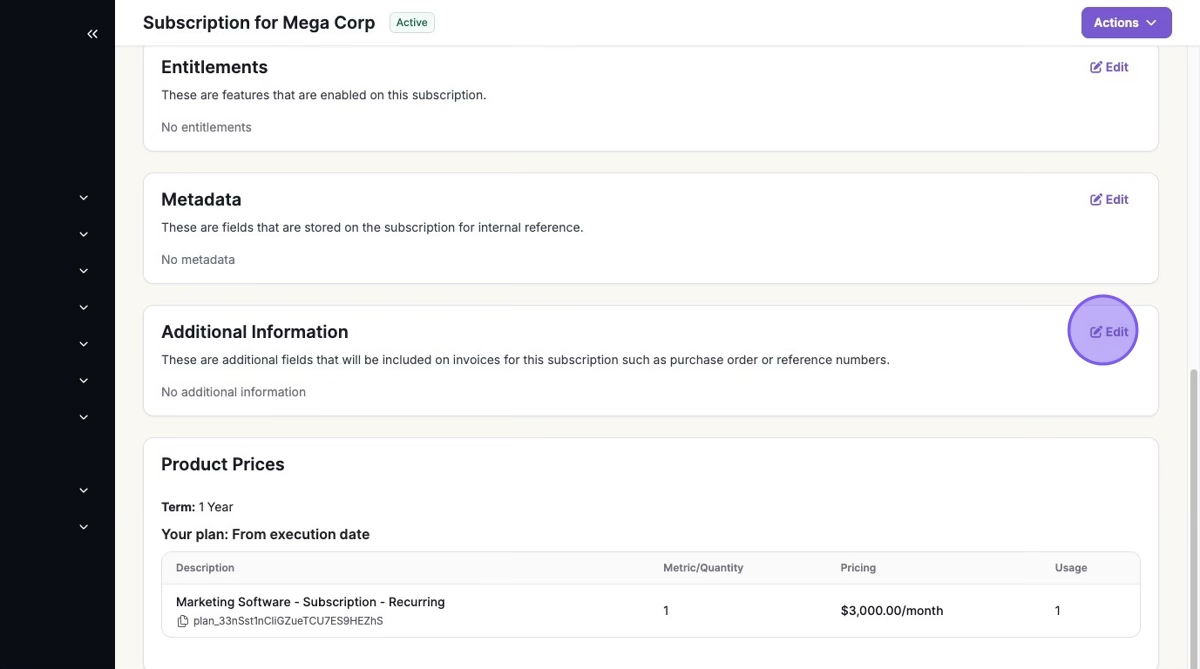Click the pencil Edit icon for Metadata
The height and width of the screenshot is (669, 1200).
coord(1096,200)
